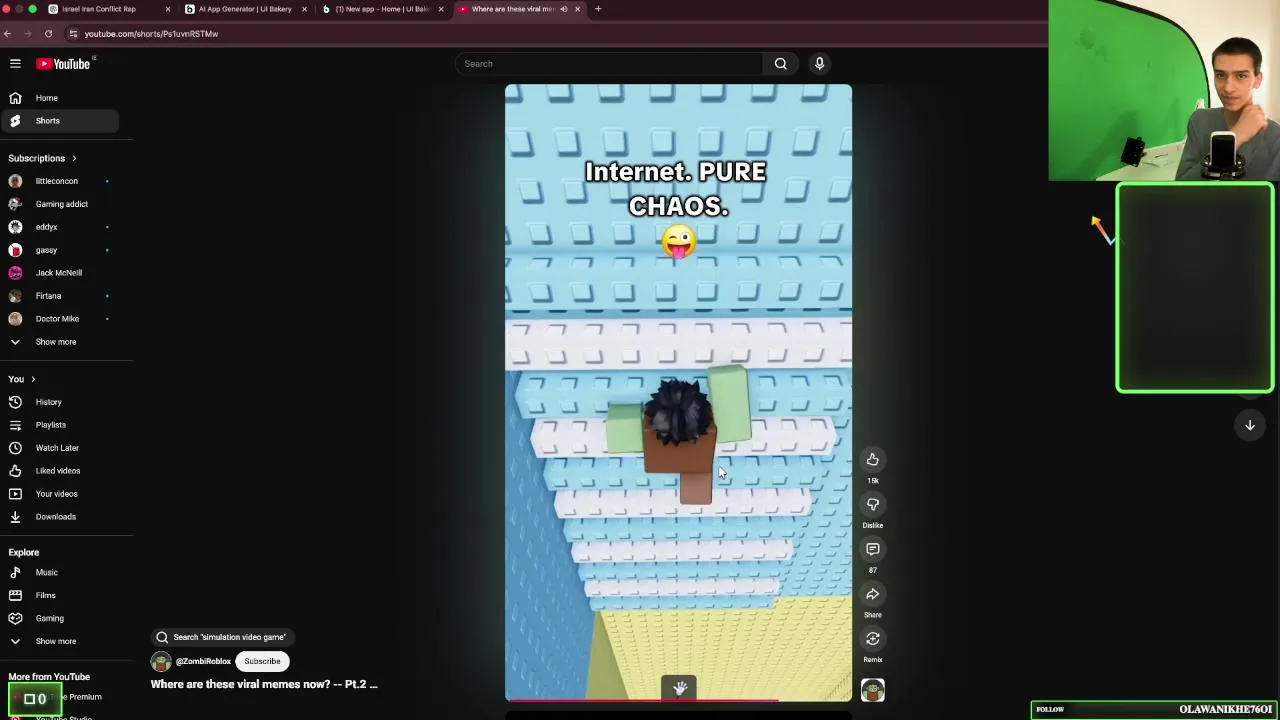The image size is (1280, 720).
Task: Open gassy channel subscription
Action: click(60, 250)
